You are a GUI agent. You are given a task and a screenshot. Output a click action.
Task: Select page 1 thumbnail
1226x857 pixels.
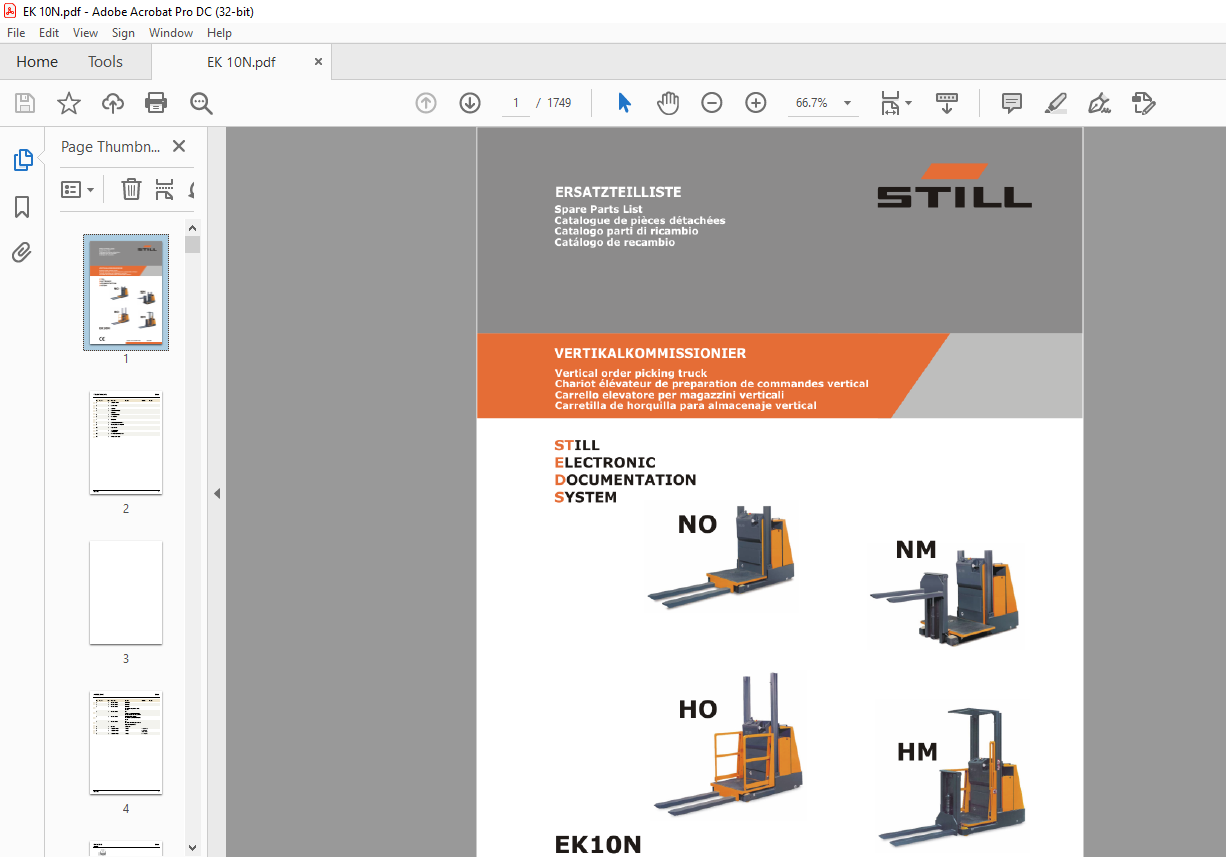tap(126, 292)
